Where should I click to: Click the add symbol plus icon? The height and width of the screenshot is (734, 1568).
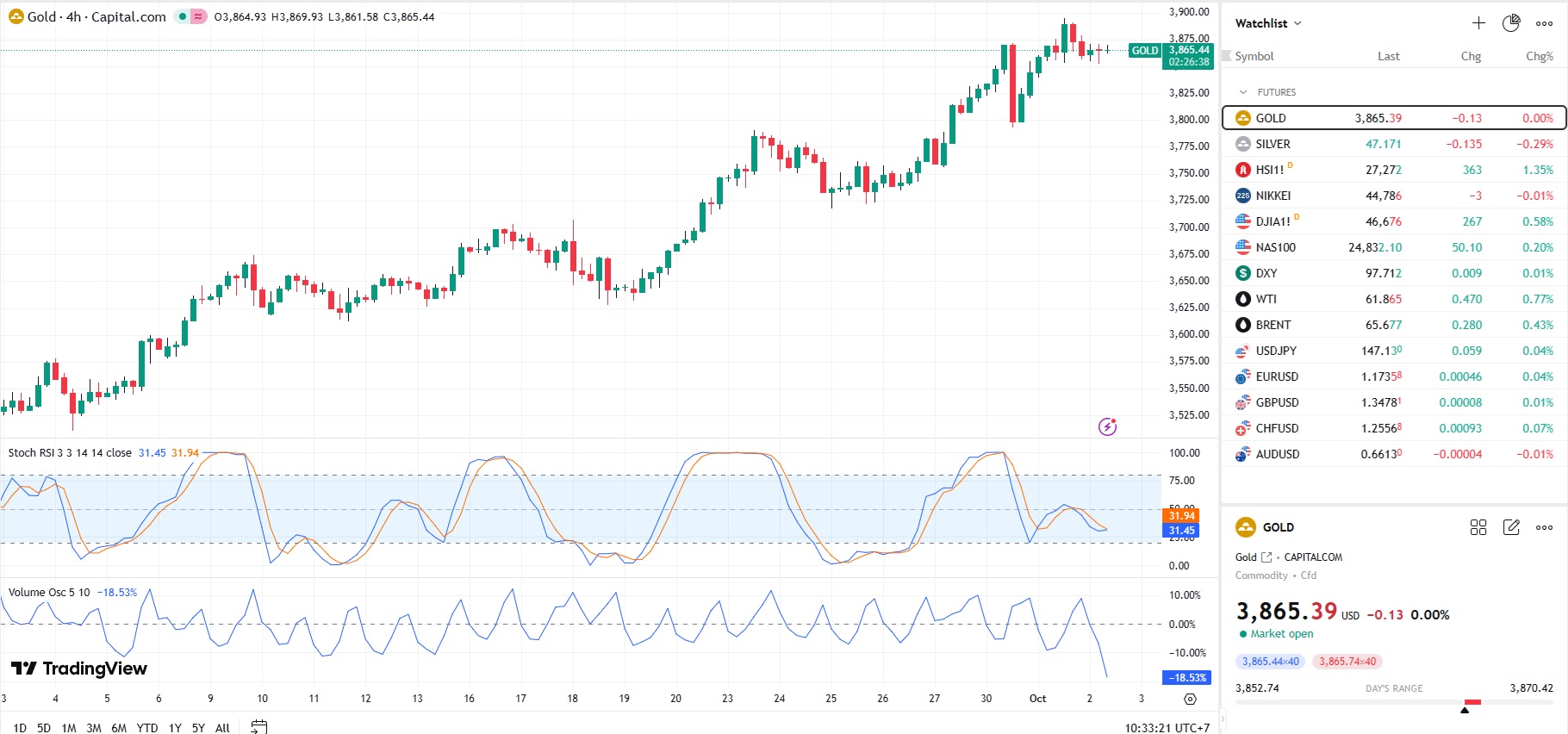[x=1478, y=23]
